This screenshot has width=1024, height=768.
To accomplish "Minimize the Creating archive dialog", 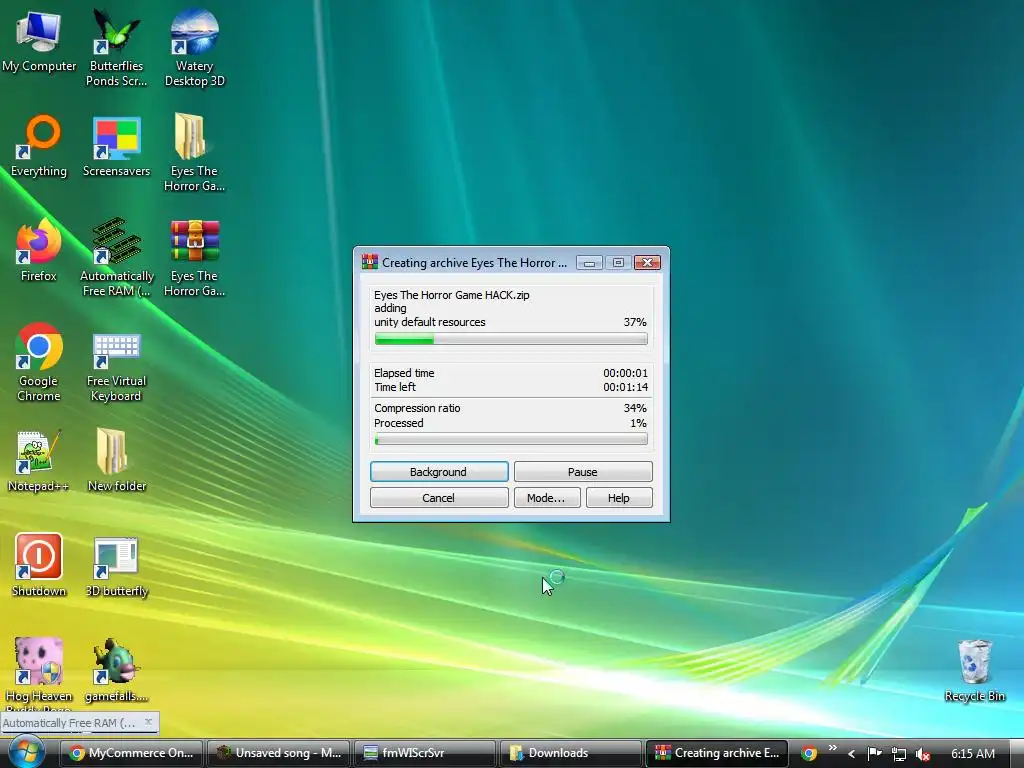I will pos(589,263).
